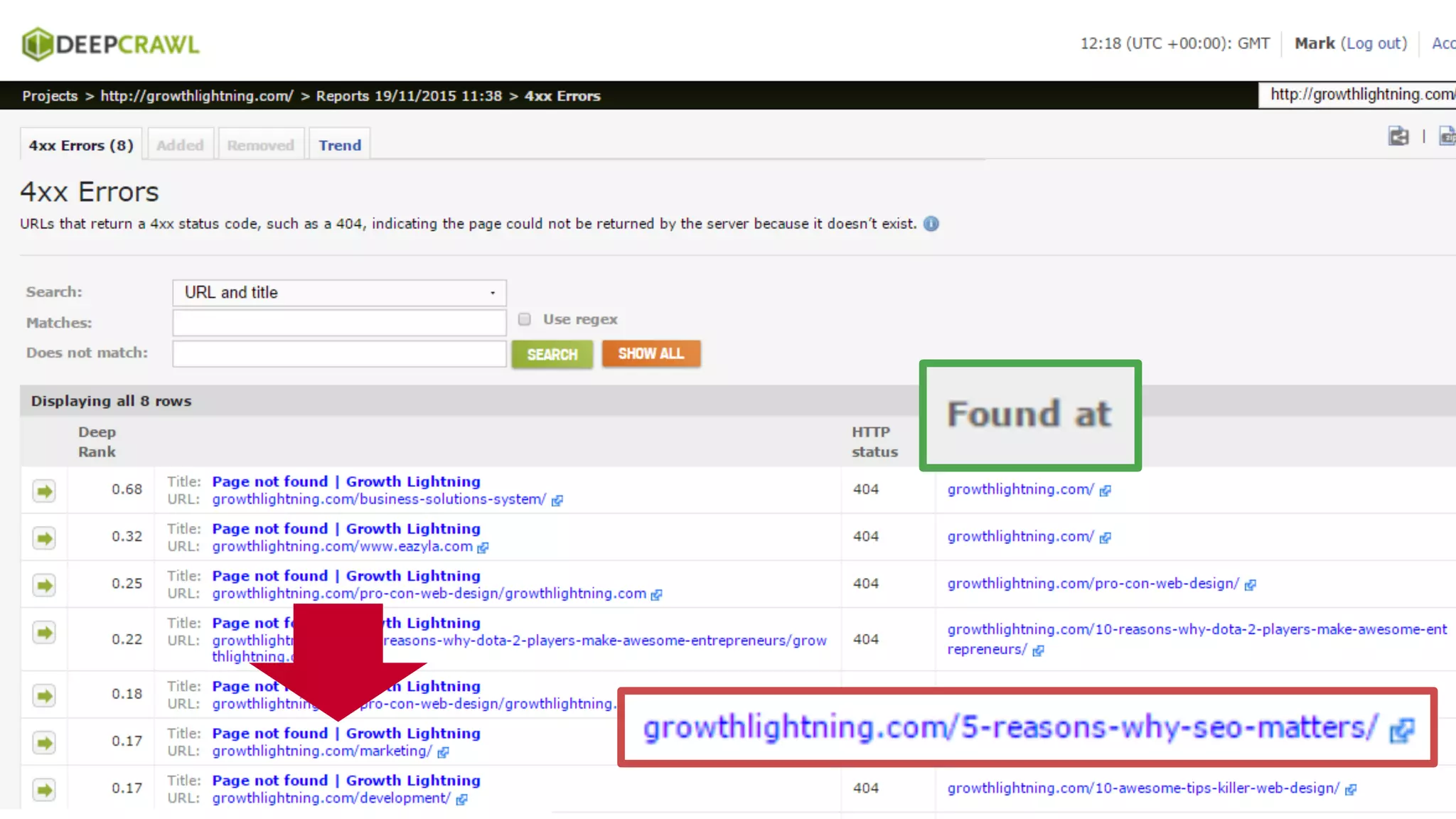Click the green arrow icon for 0.25 row
Viewport: 1456px width, 819px height.
[44, 585]
